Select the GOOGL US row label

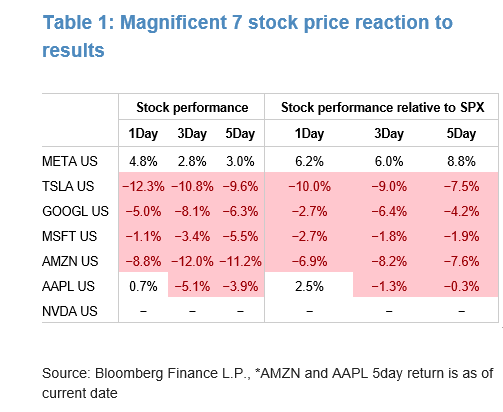click(x=75, y=211)
